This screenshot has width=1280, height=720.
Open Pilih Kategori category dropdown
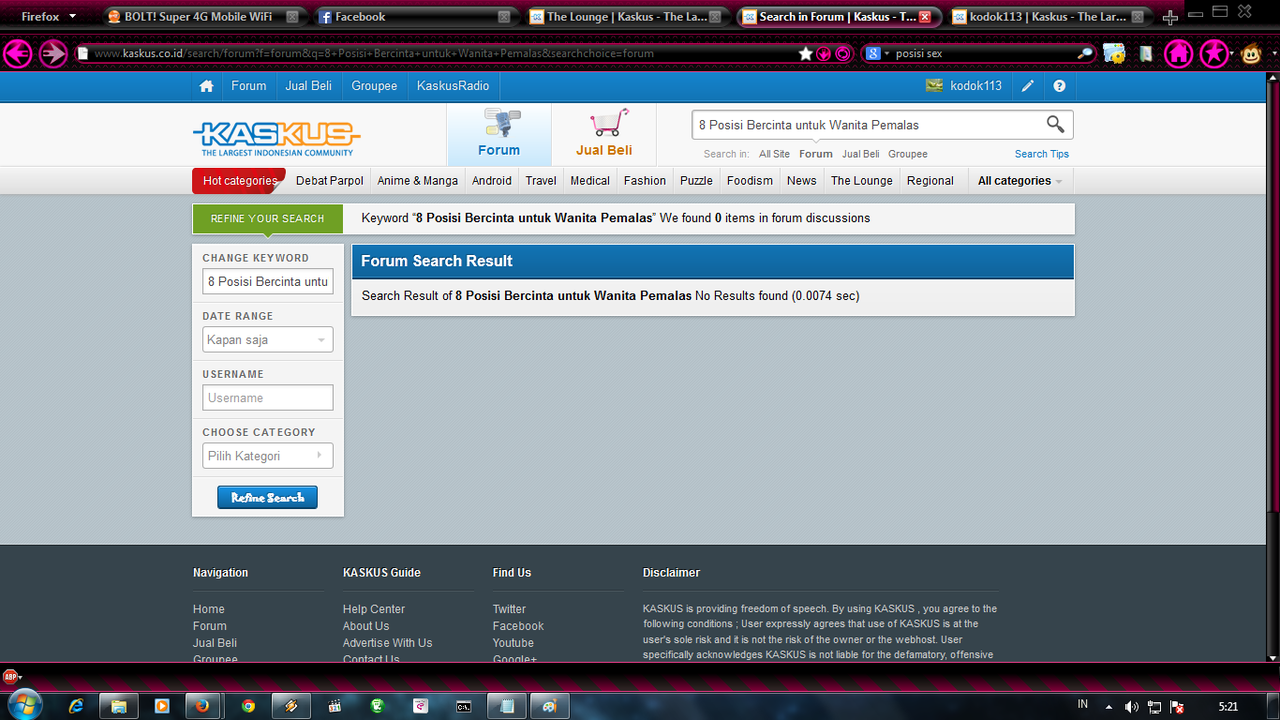[267, 456]
